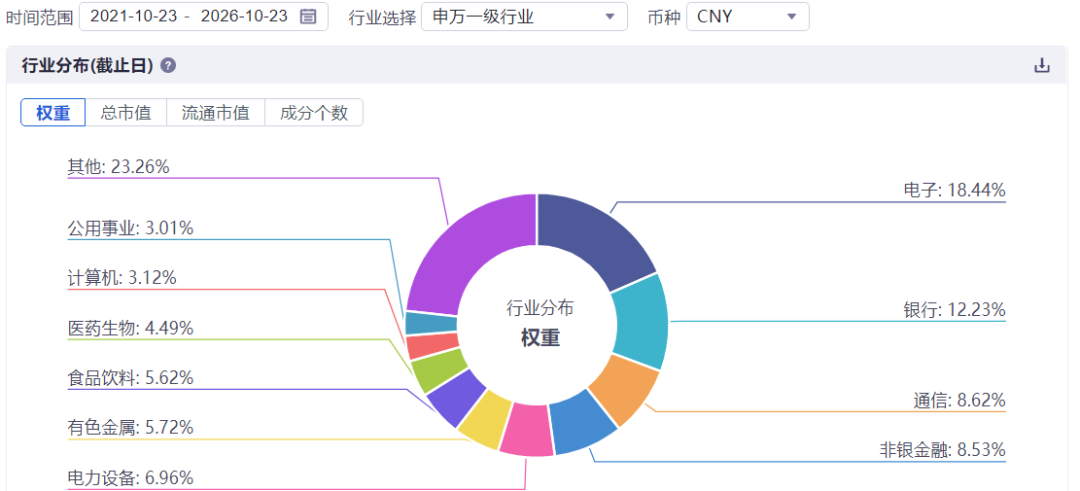Click the 行业选择 label

tap(382, 17)
